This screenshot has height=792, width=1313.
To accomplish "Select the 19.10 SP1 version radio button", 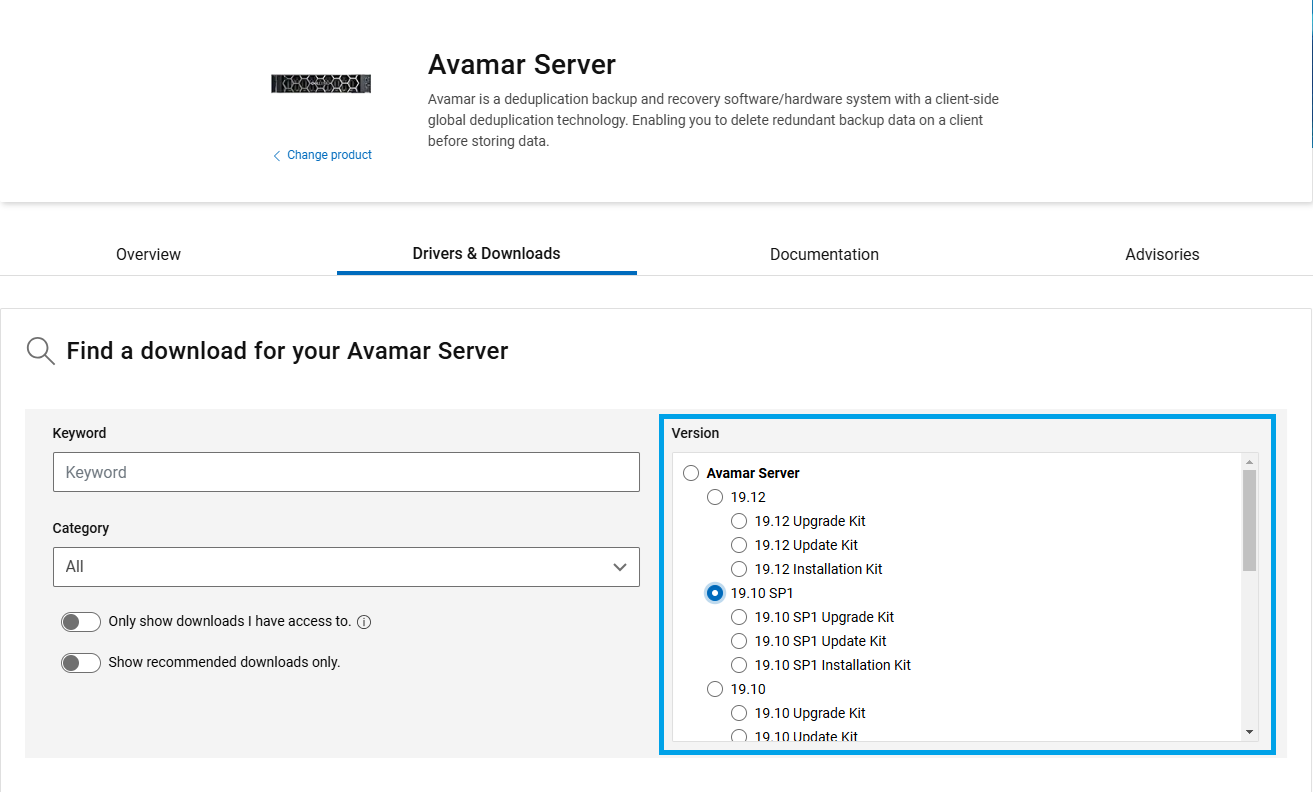I will [715, 592].
